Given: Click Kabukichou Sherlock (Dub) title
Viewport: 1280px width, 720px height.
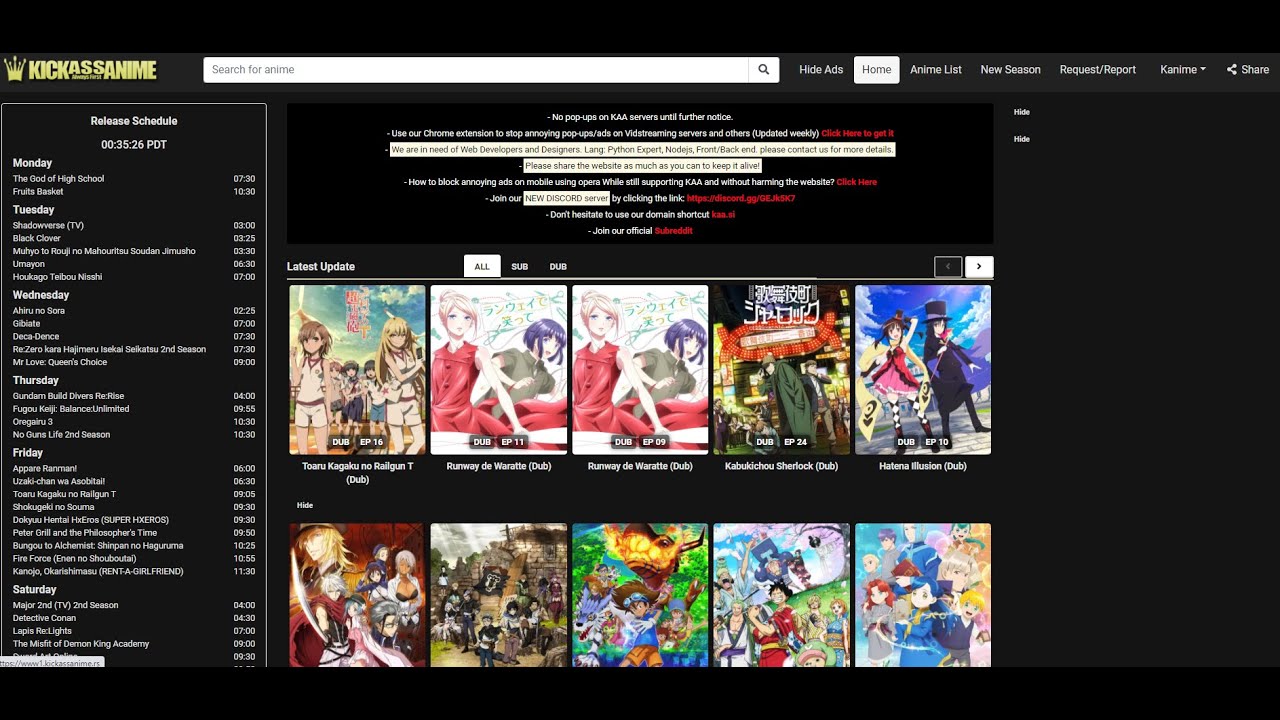Looking at the screenshot, I should coord(781,466).
